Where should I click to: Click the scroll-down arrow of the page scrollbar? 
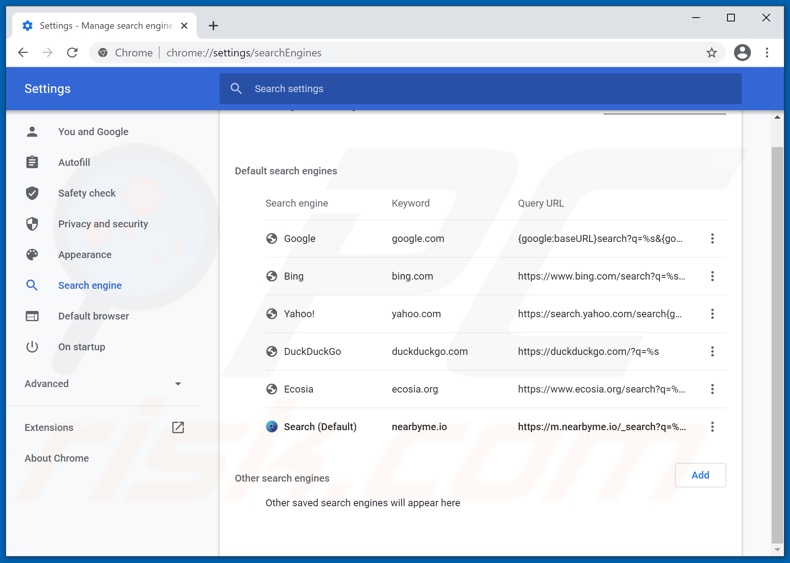coord(777,549)
